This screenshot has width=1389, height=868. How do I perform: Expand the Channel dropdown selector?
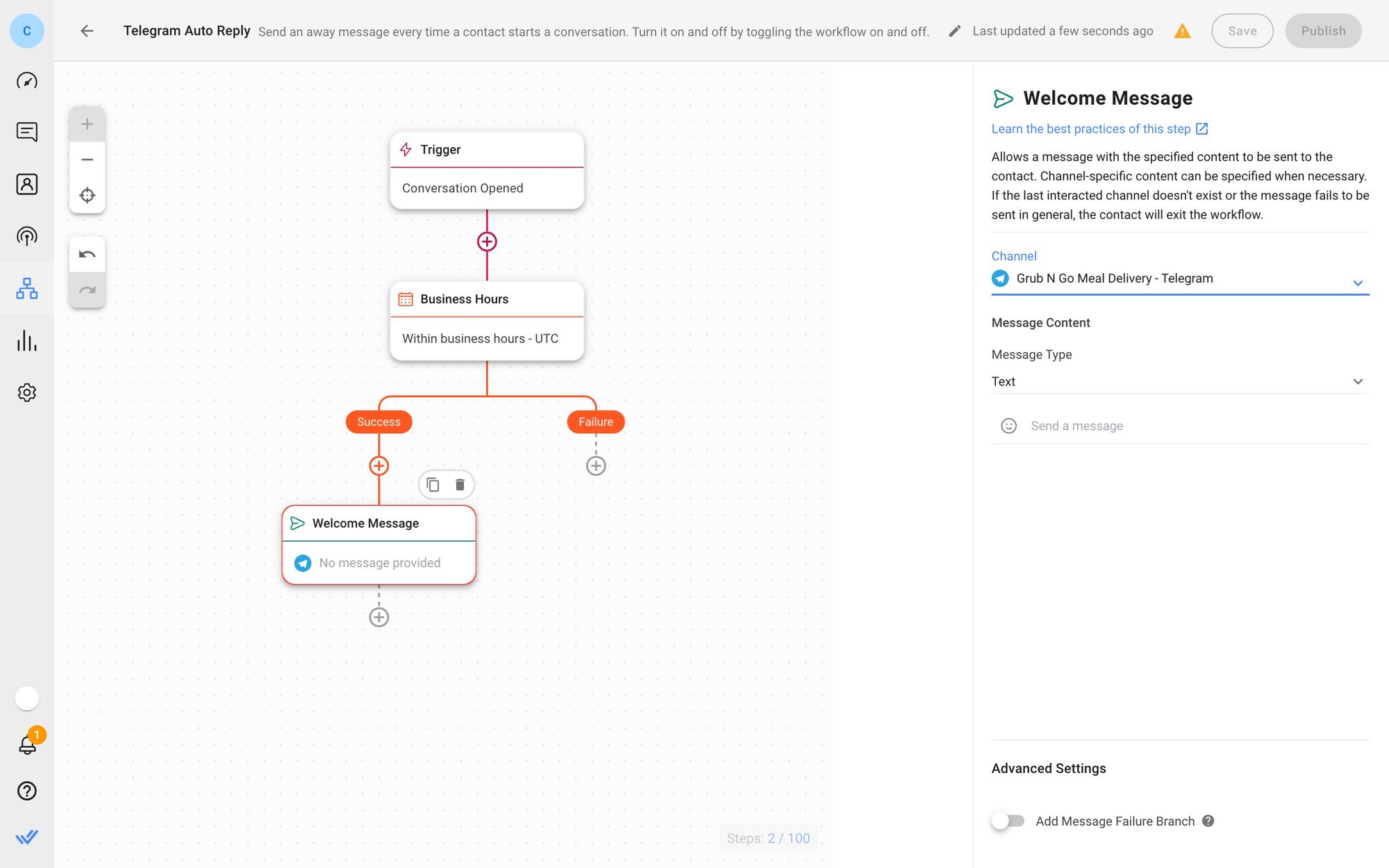1357,279
